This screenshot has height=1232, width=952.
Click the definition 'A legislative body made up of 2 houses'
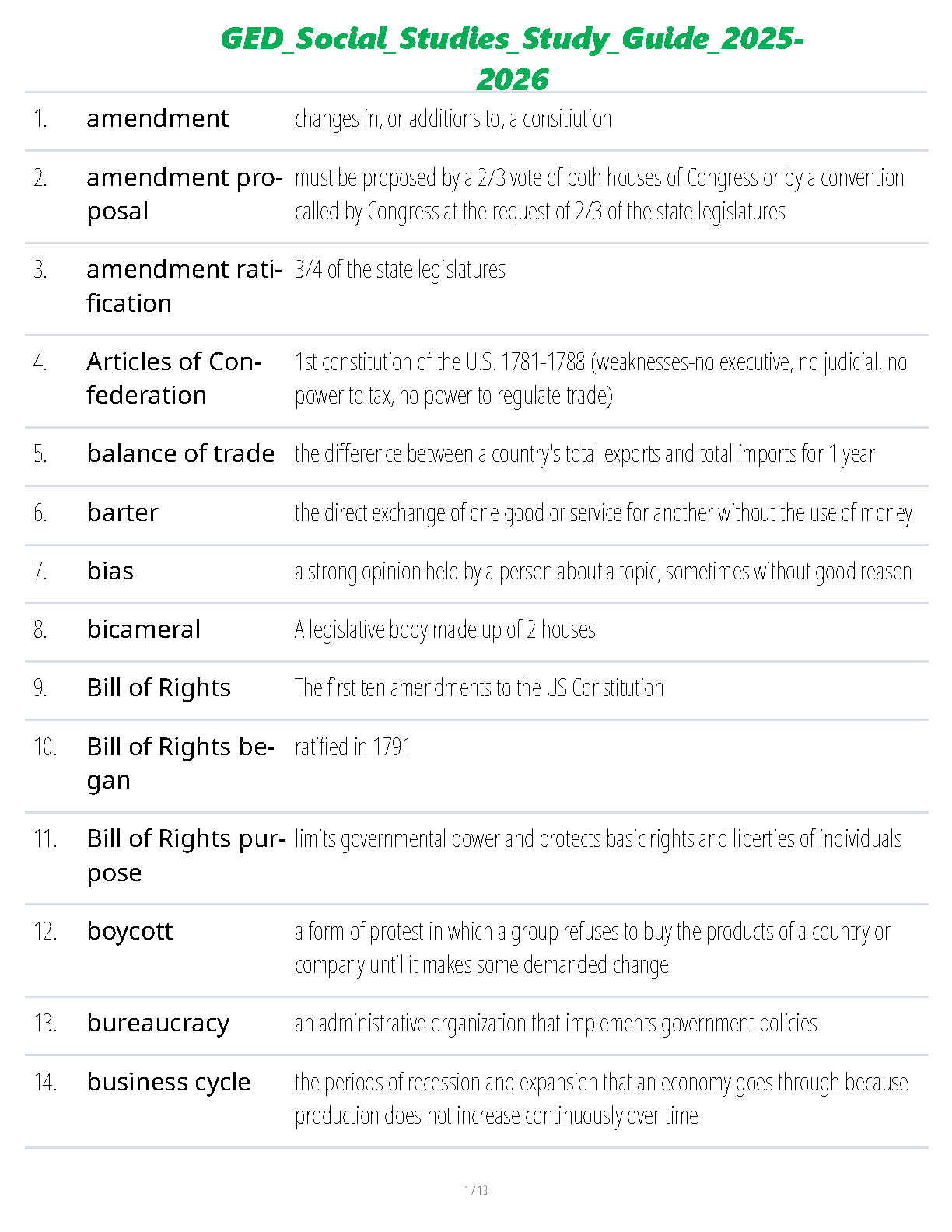coord(445,629)
